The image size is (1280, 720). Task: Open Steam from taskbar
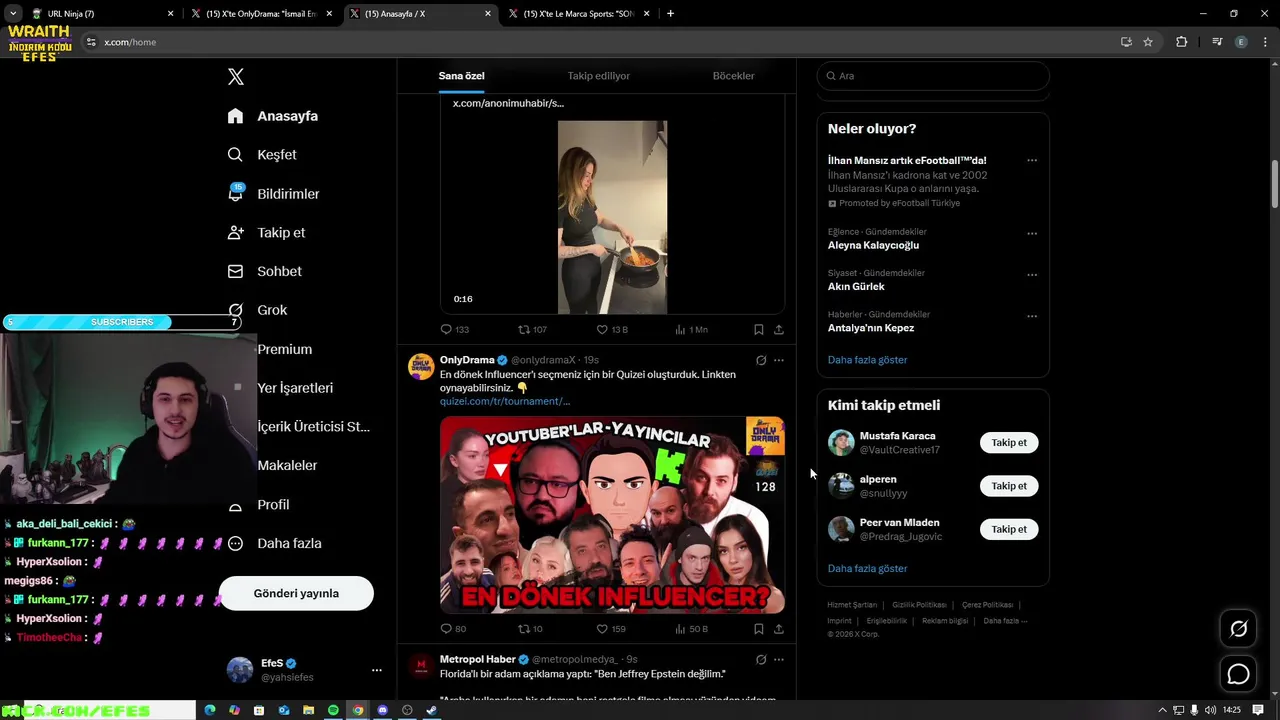coord(432,710)
